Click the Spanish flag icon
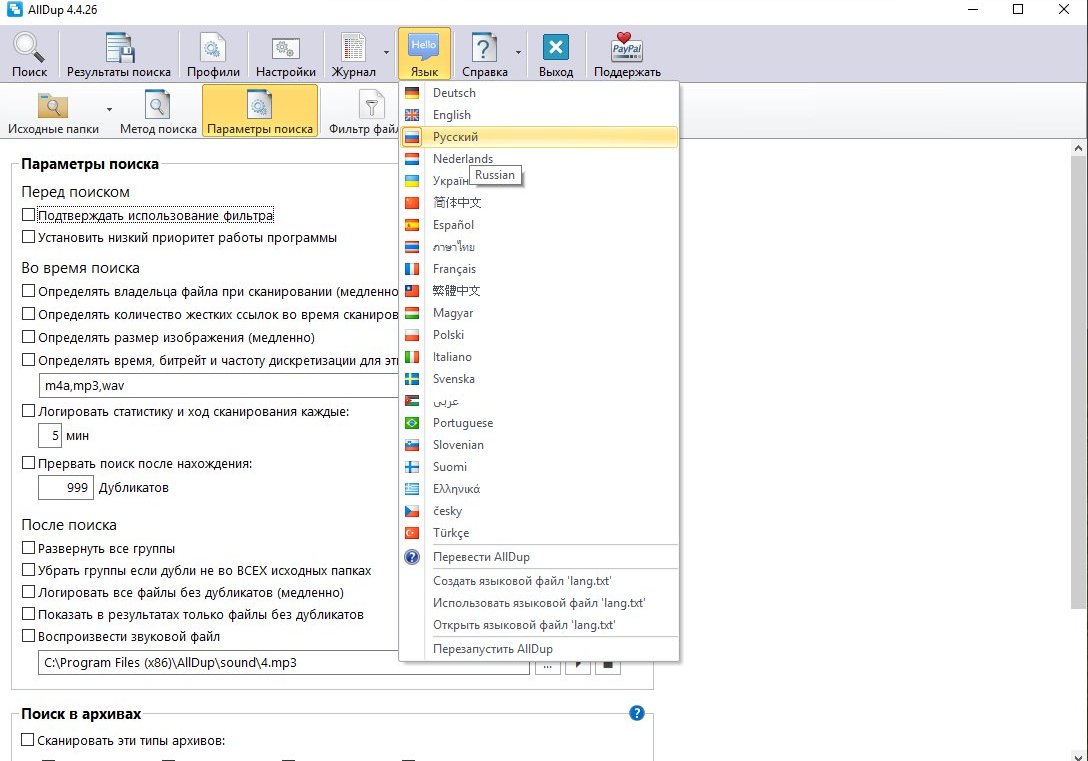Image resolution: width=1088 pixels, height=761 pixels. (x=412, y=225)
